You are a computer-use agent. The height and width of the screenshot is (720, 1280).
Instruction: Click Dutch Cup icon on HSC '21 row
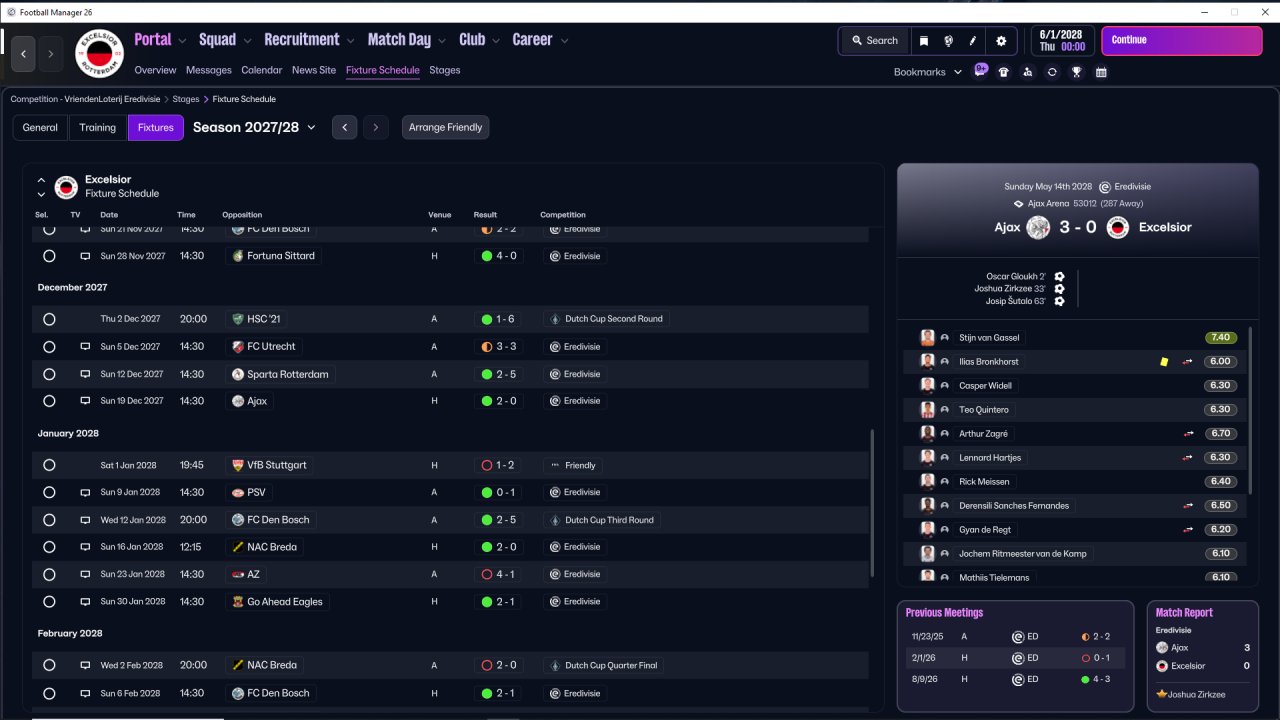click(556, 319)
